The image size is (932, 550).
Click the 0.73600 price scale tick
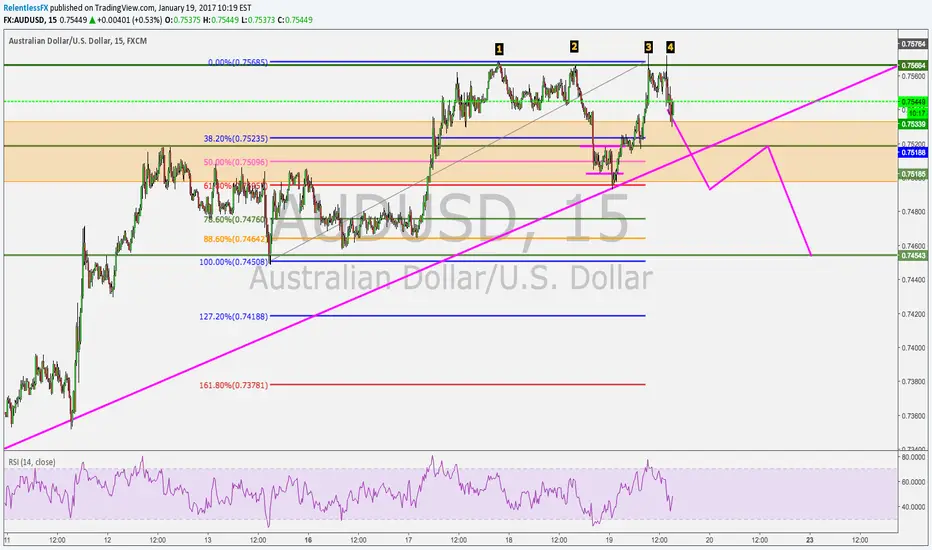click(914, 416)
